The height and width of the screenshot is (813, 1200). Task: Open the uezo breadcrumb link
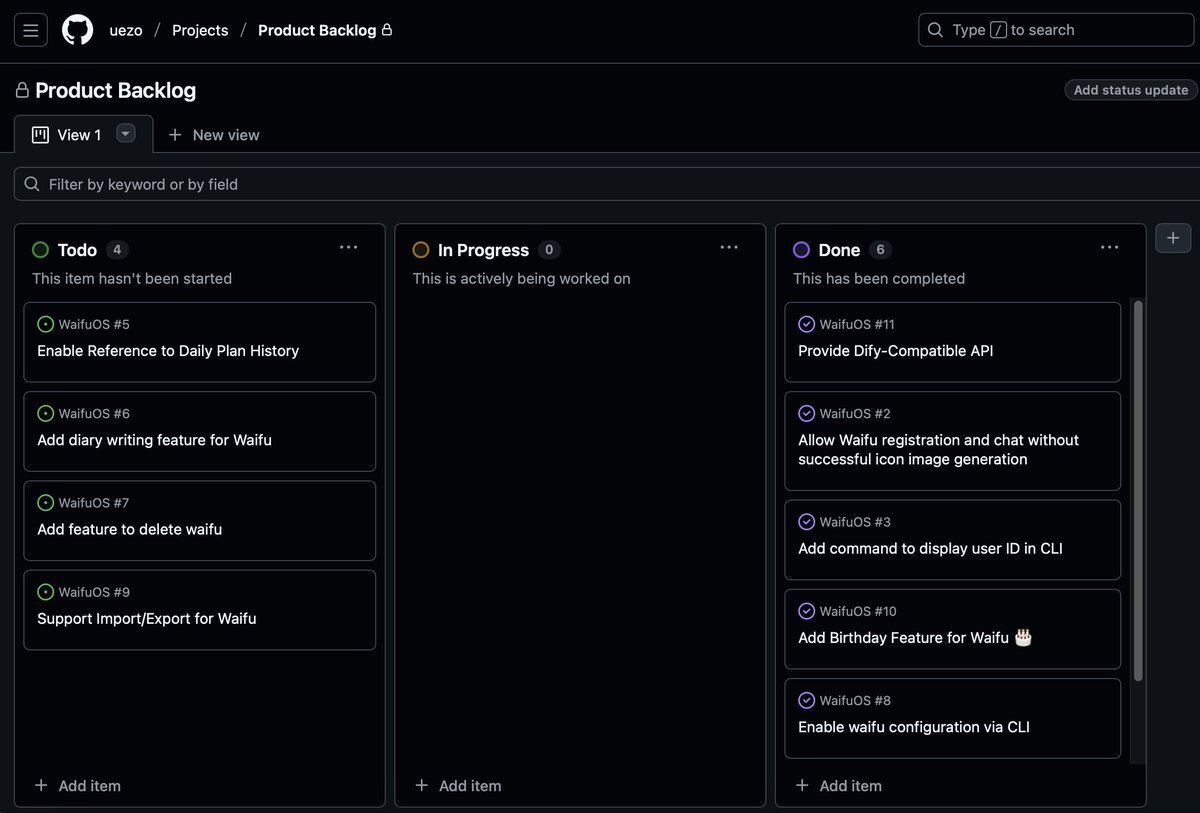126,30
